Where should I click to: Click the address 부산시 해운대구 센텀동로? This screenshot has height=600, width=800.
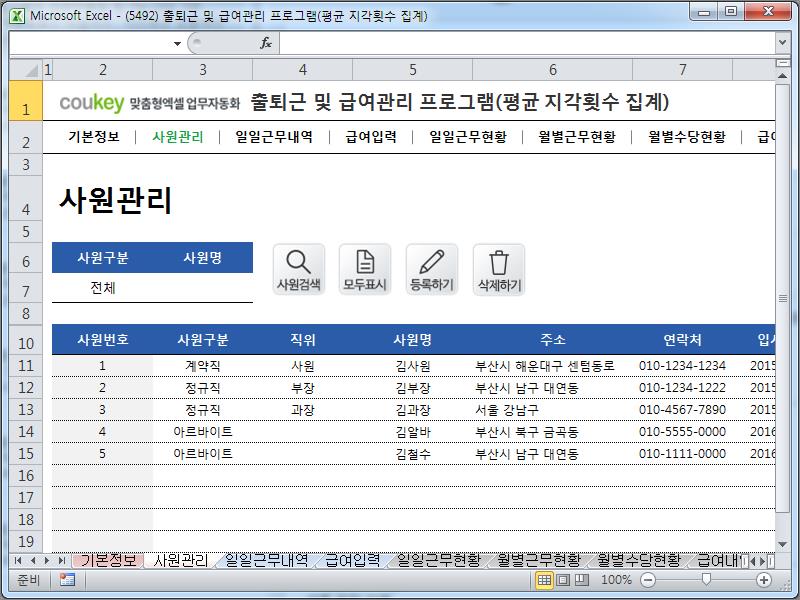[x=545, y=366]
